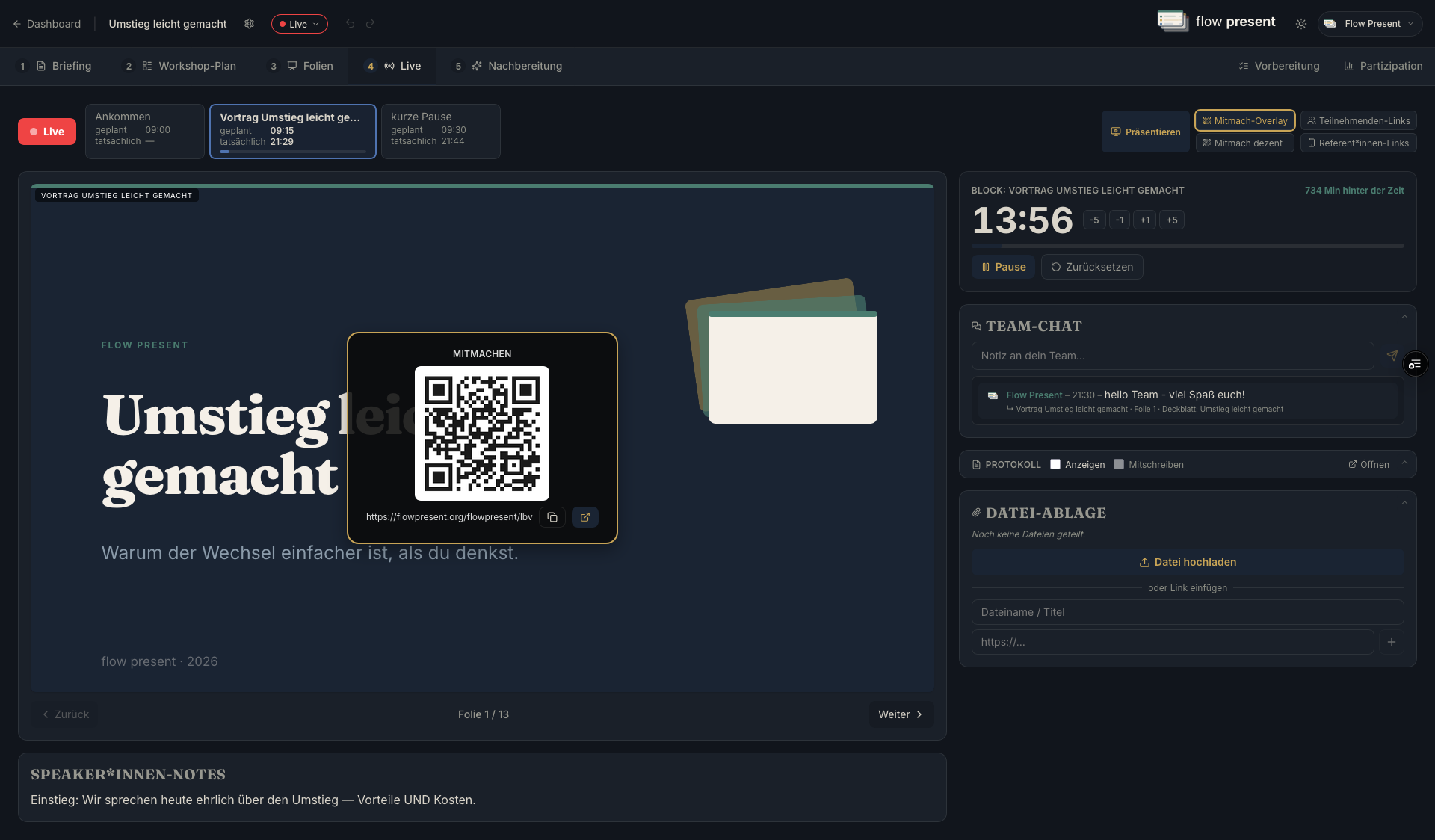Copy the Mitmachen link
Image resolution: width=1435 pixels, height=840 pixels.
coord(552,517)
